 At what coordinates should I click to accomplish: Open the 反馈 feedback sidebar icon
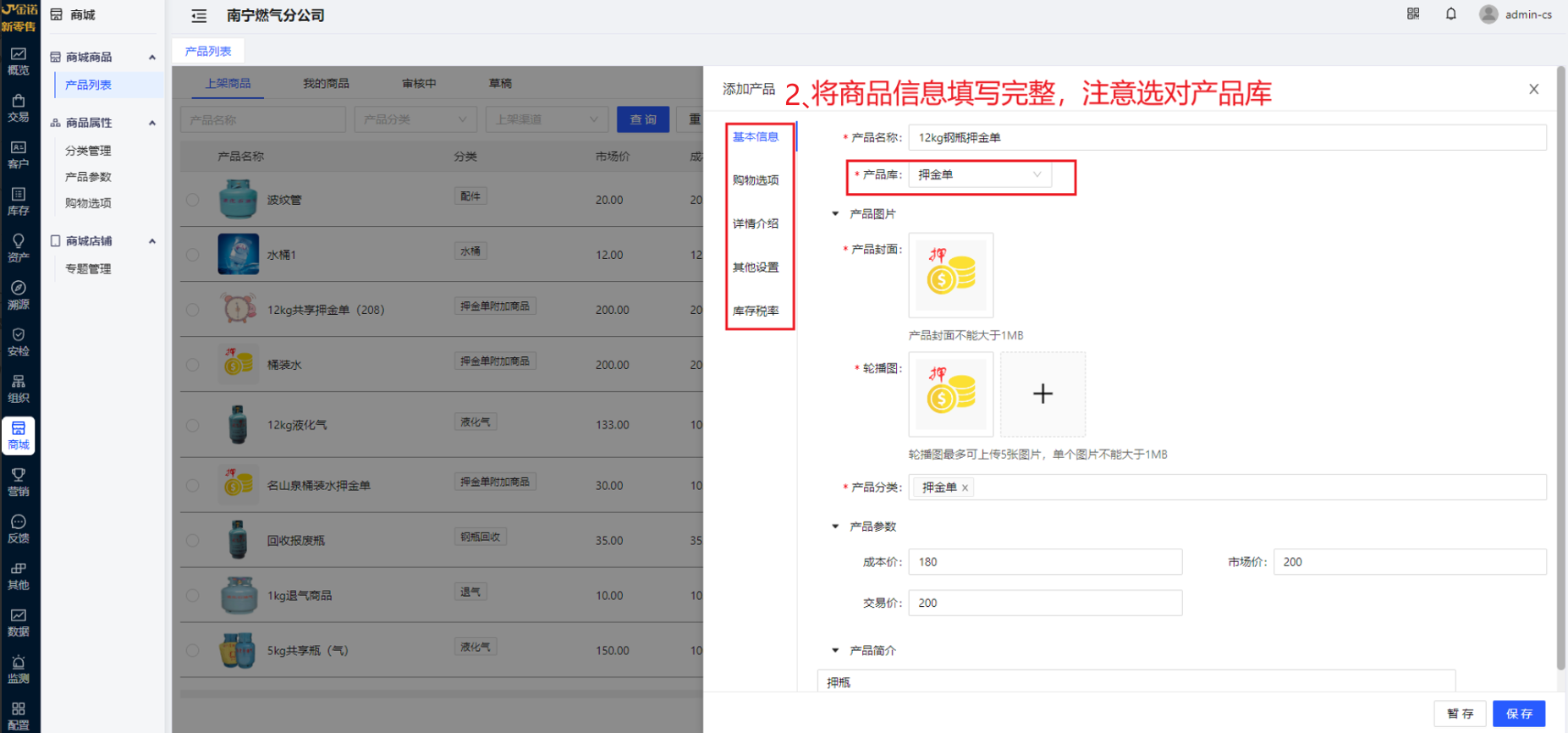click(19, 529)
